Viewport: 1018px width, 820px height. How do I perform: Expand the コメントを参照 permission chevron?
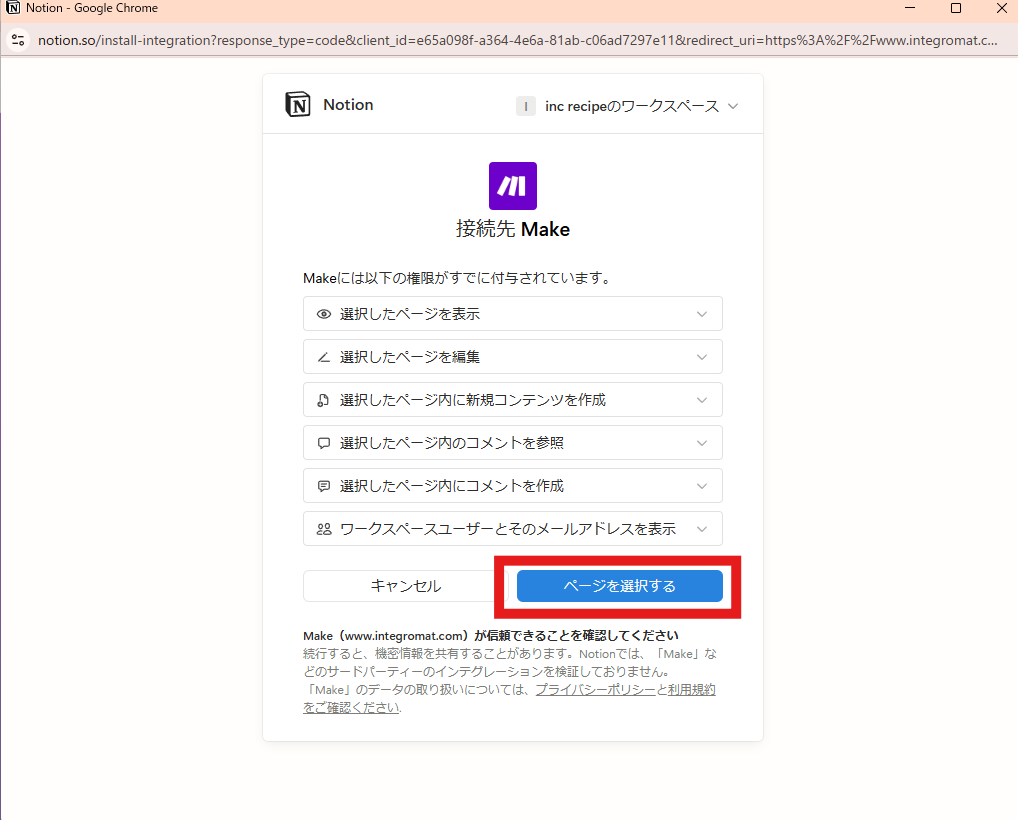[702, 443]
